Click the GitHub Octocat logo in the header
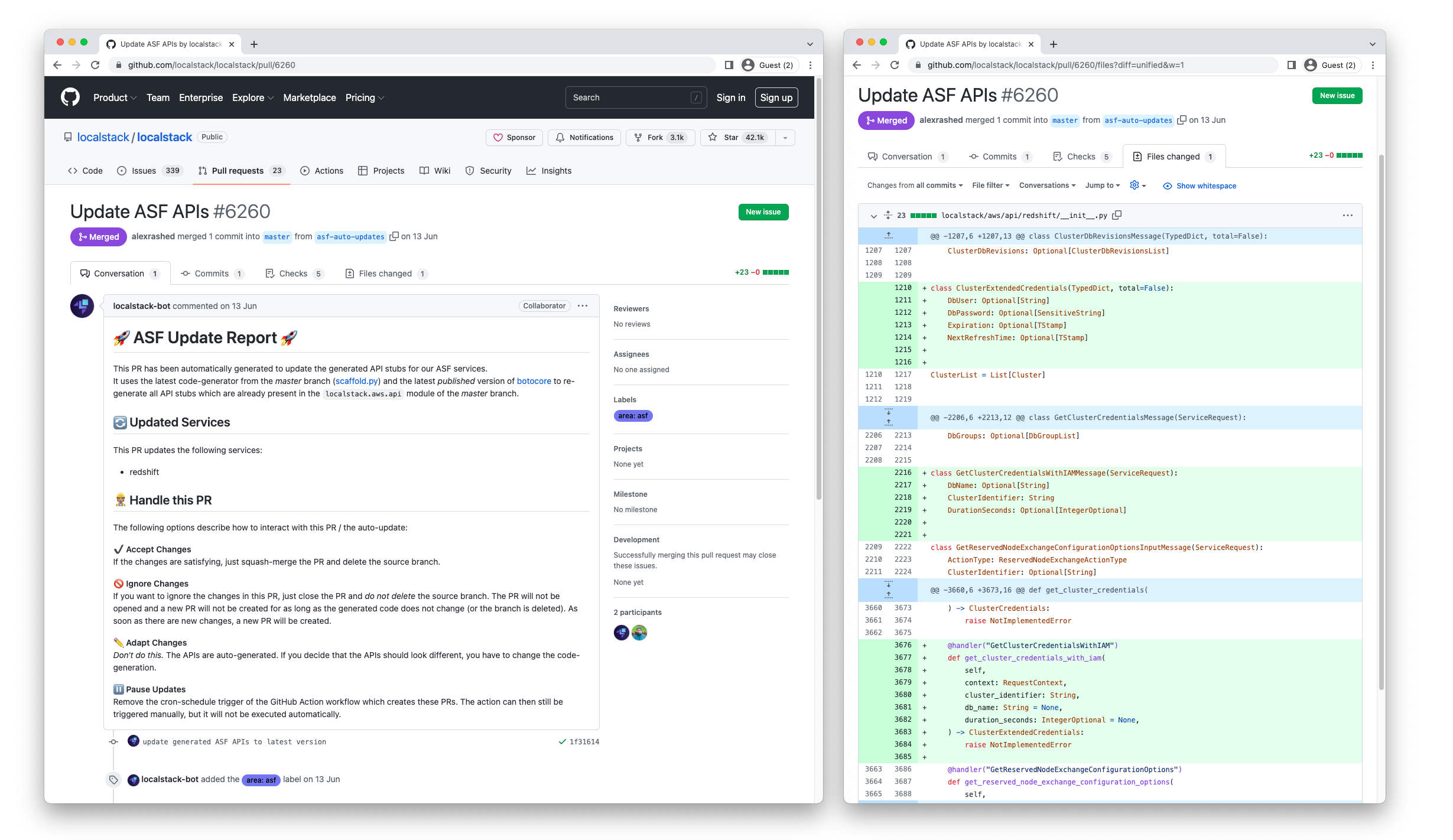This screenshot has height=840, width=1453. tap(70, 97)
